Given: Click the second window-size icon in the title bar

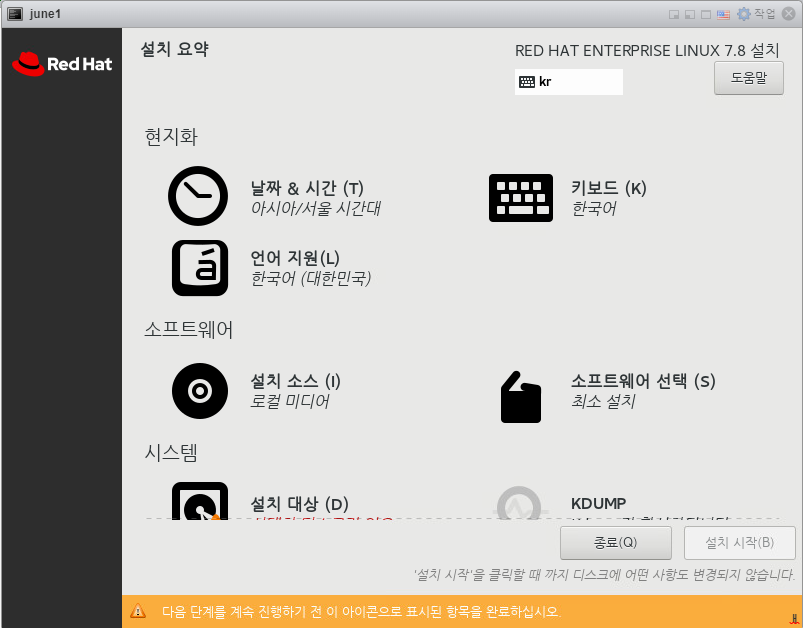Looking at the screenshot, I should [690, 14].
